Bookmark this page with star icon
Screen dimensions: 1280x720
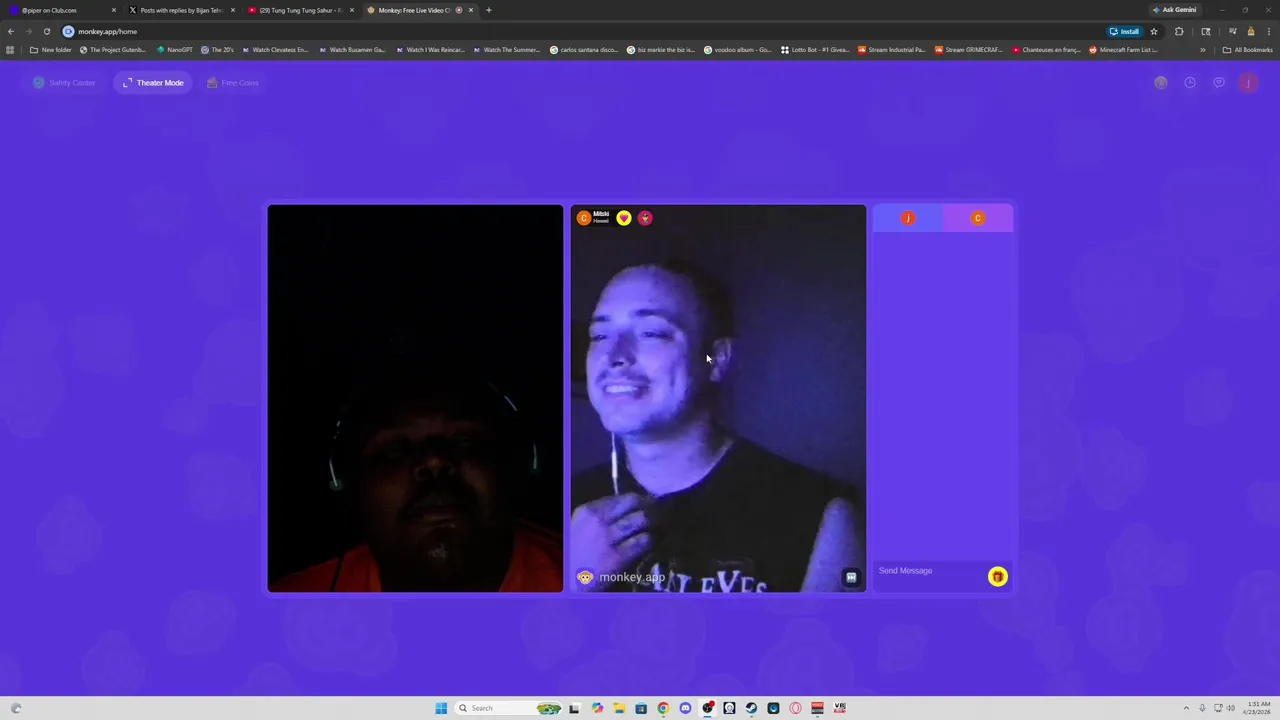[1153, 31]
